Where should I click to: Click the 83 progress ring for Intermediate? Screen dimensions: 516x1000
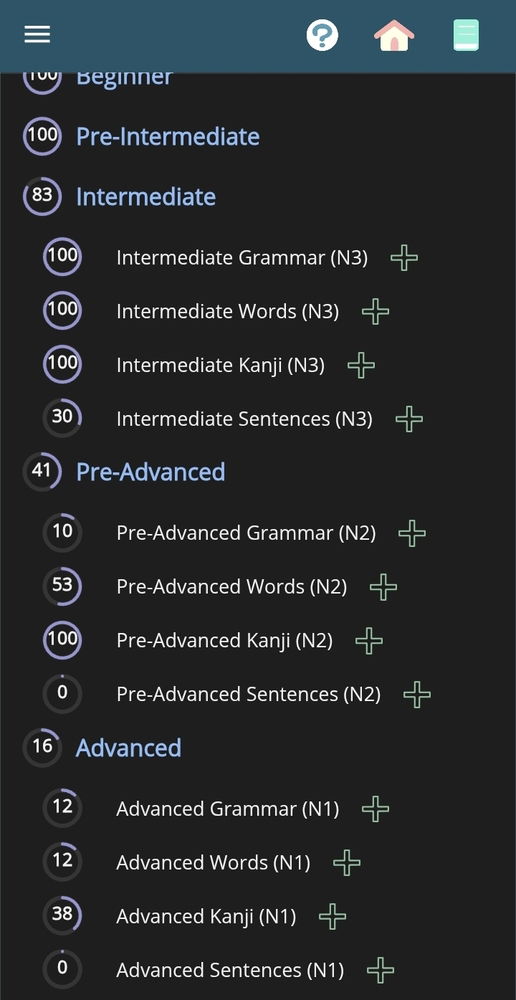[42, 196]
